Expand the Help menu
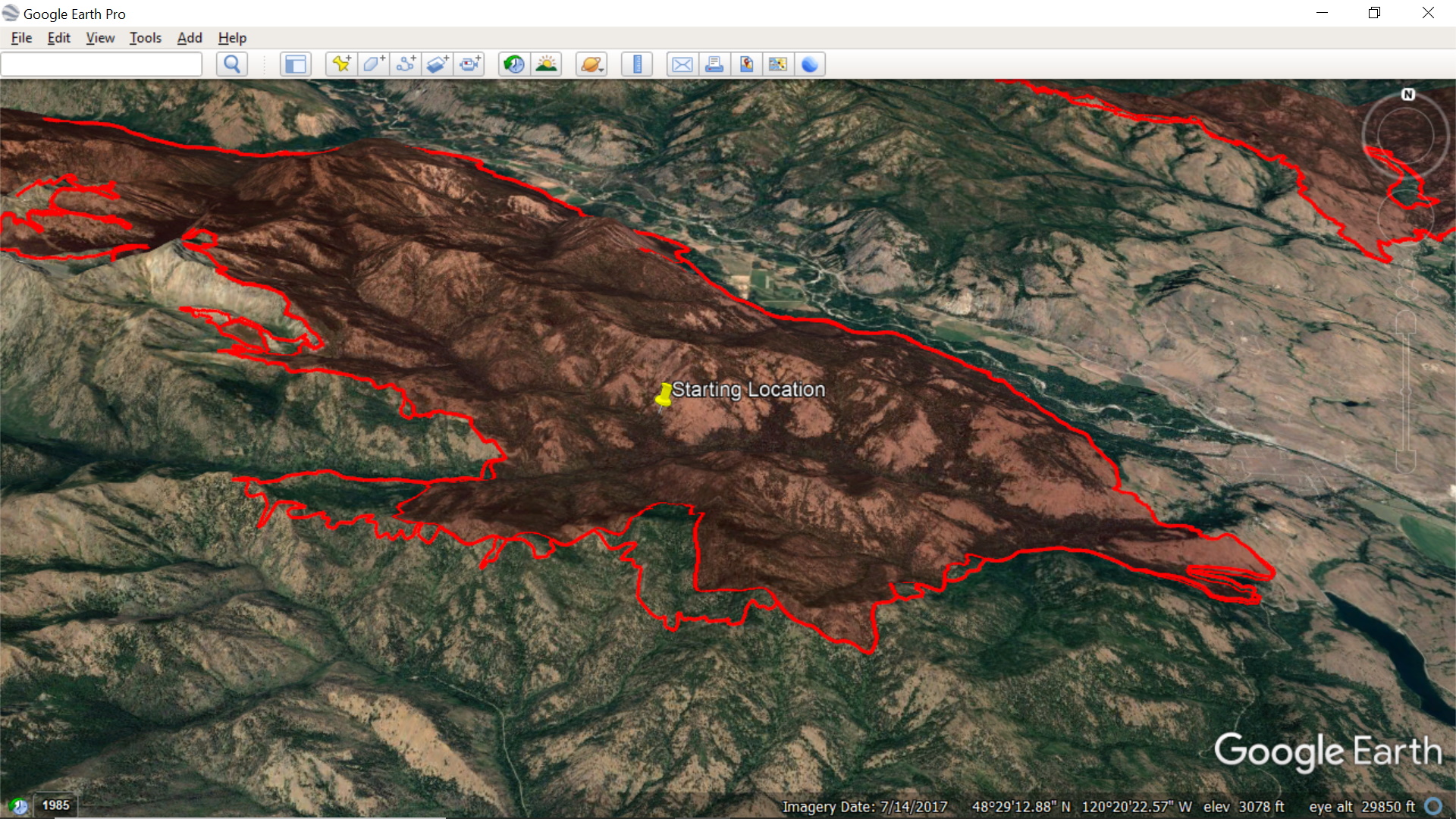 click(232, 38)
